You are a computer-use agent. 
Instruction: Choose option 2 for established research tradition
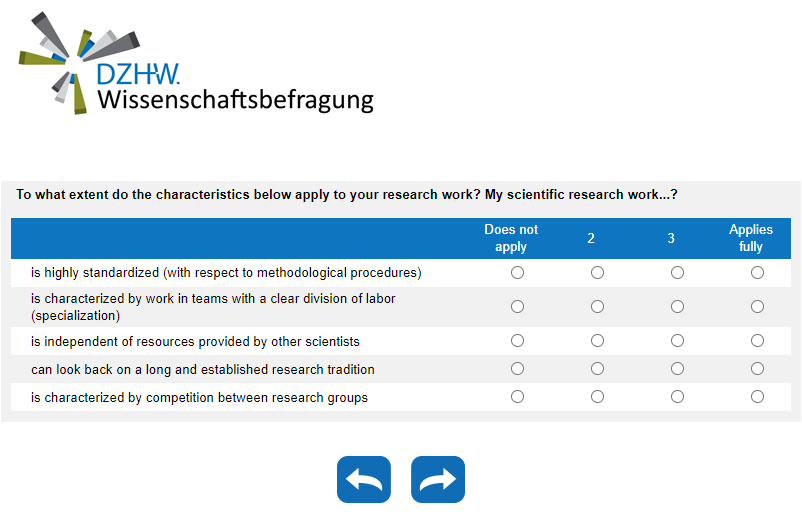click(597, 369)
